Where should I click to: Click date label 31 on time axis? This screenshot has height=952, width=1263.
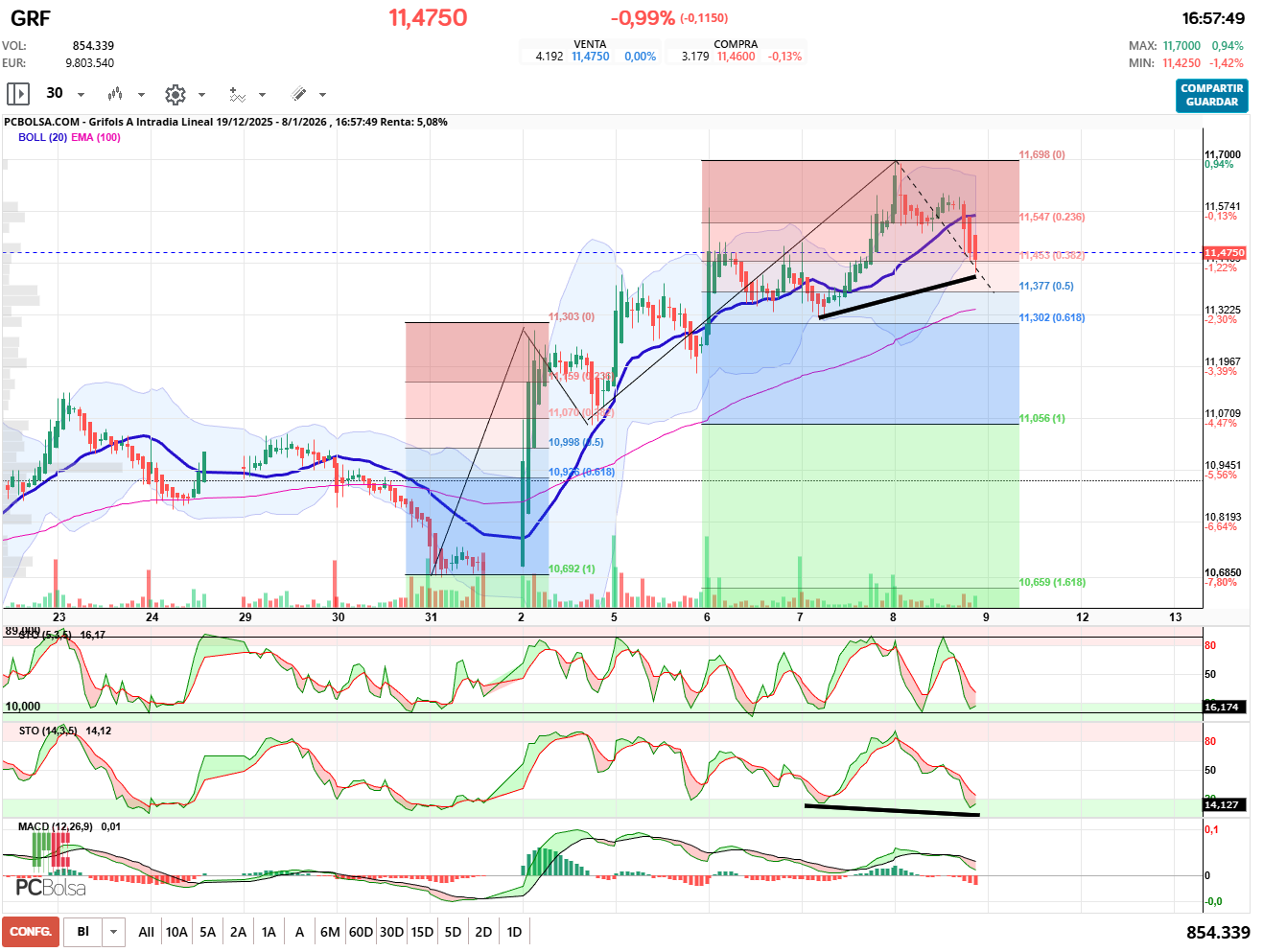[x=431, y=617]
